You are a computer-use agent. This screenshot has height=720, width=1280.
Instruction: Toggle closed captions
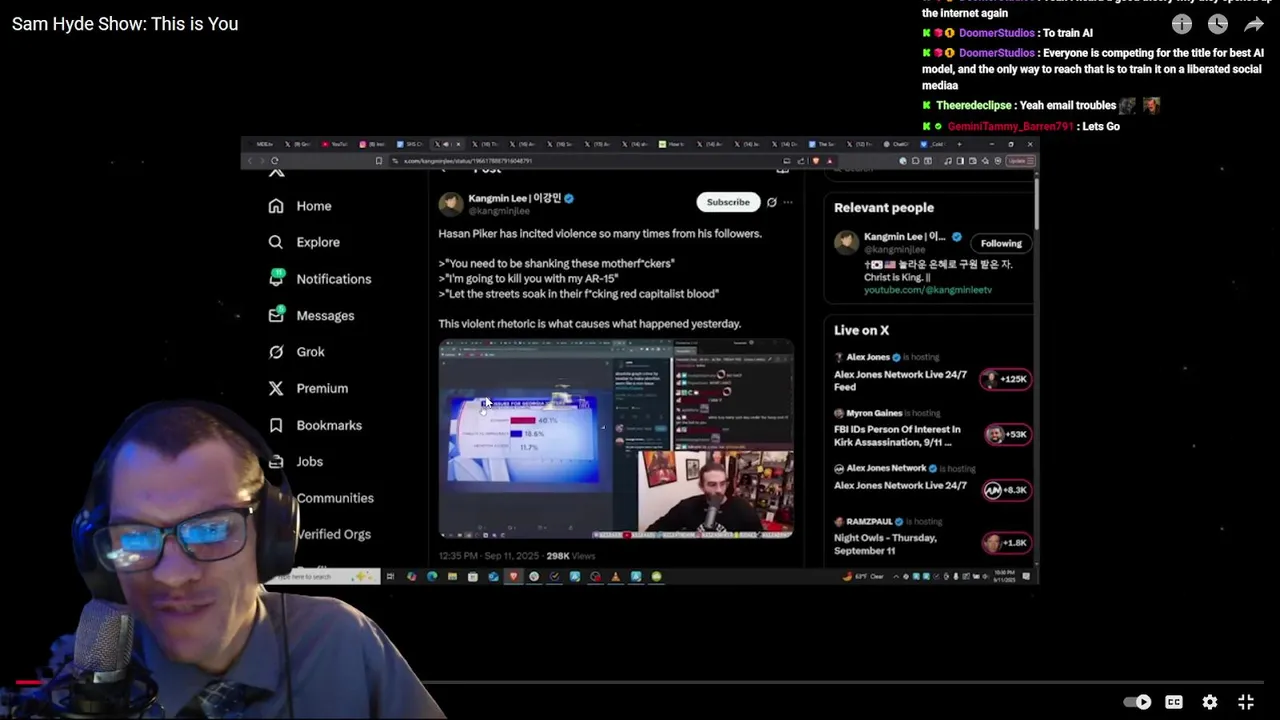1174,702
